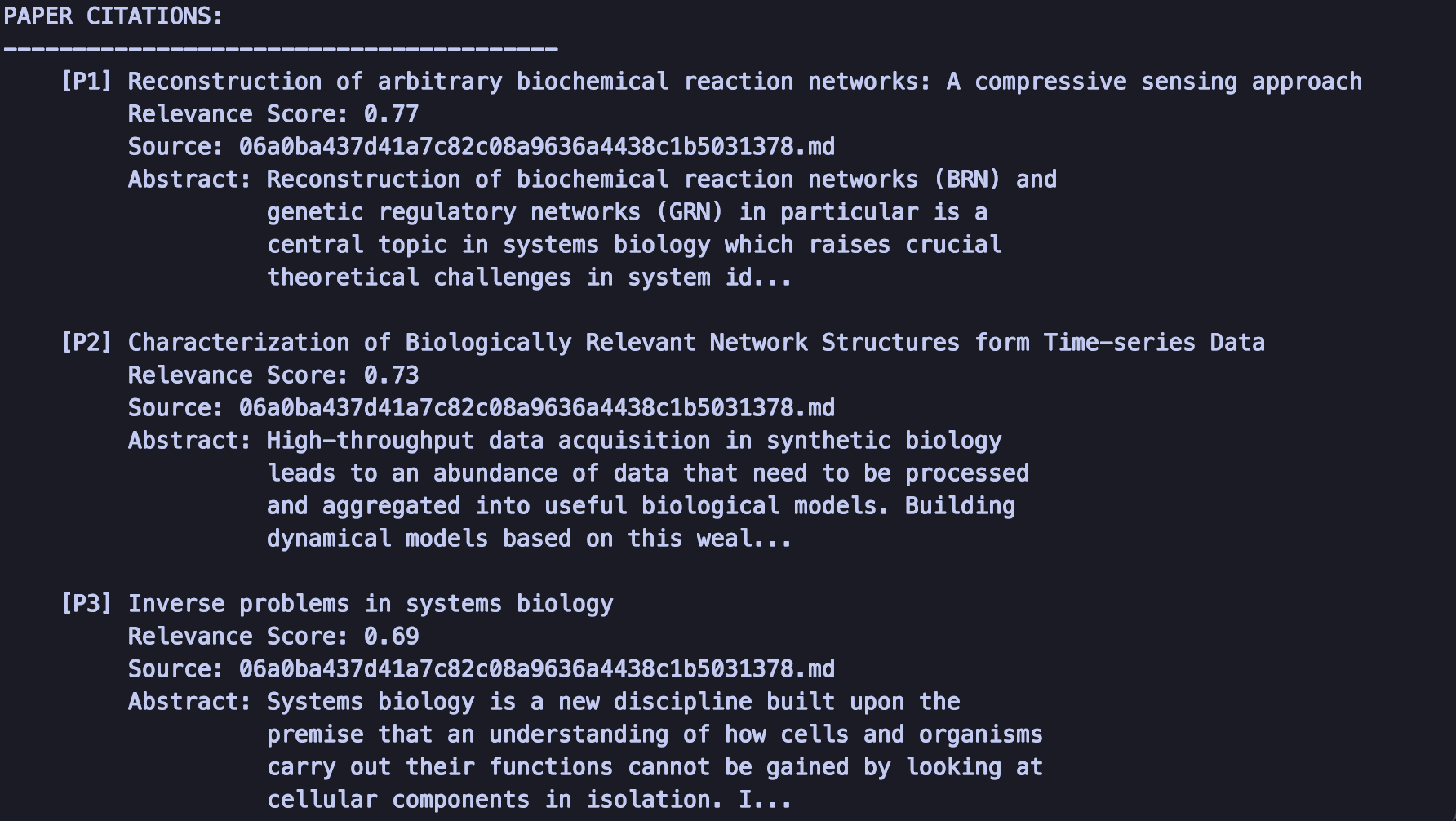This screenshot has height=821, width=1456.
Task: Click the dashed separator line under the heading
Action: tap(280, 49)
